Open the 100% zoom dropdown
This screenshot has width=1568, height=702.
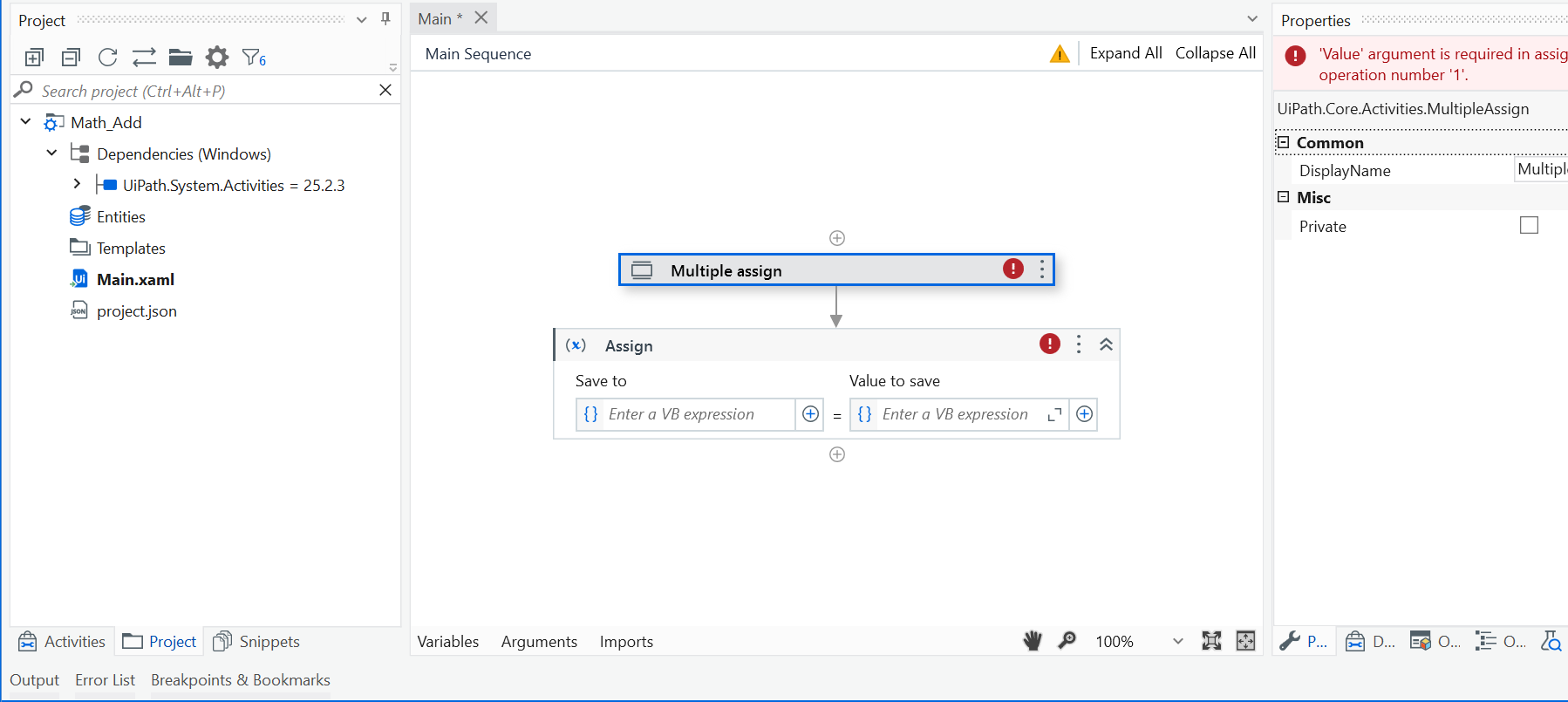pos(1178,641)
